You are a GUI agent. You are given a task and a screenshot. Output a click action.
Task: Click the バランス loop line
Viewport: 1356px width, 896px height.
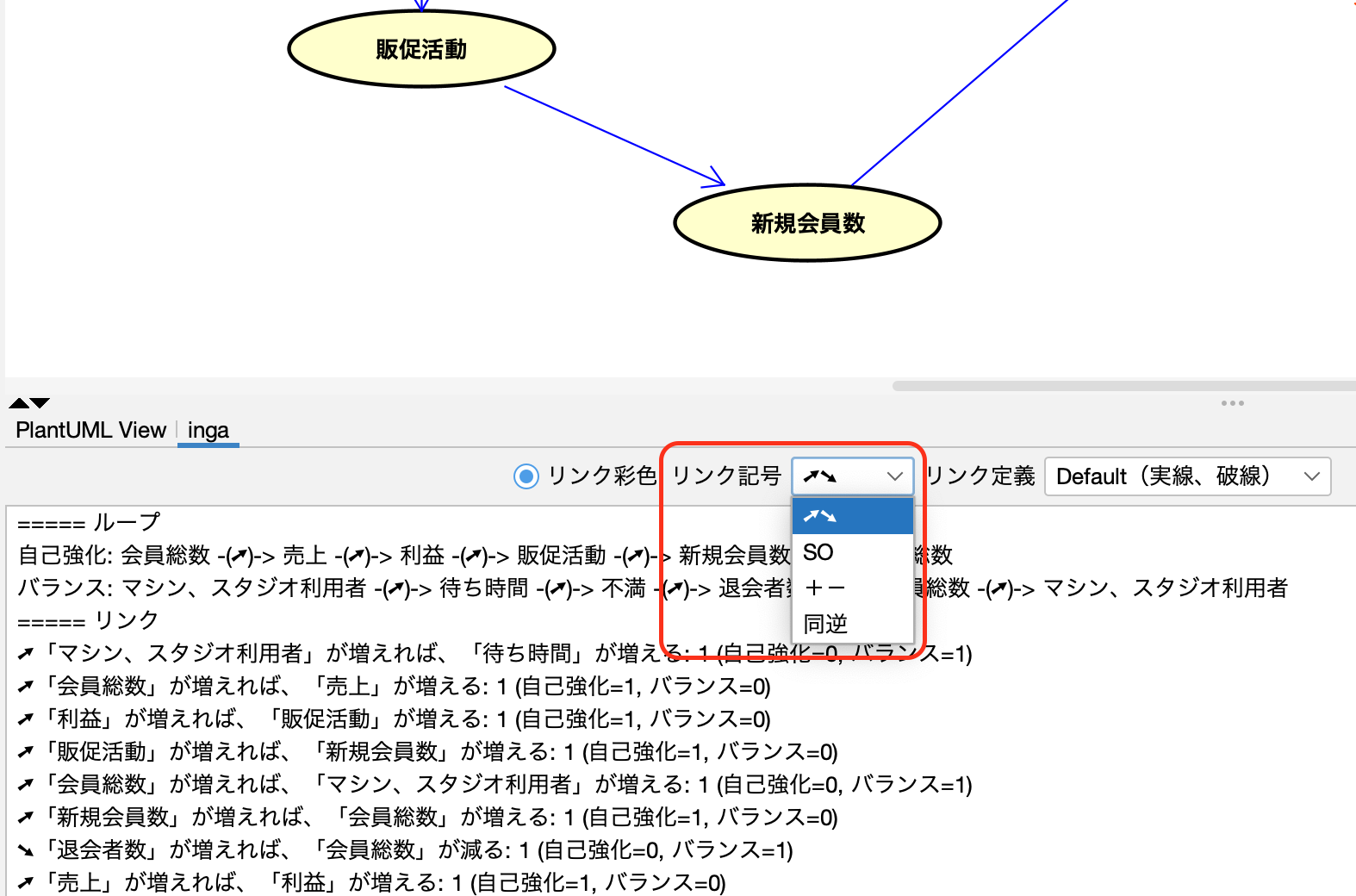click(652, 588)
